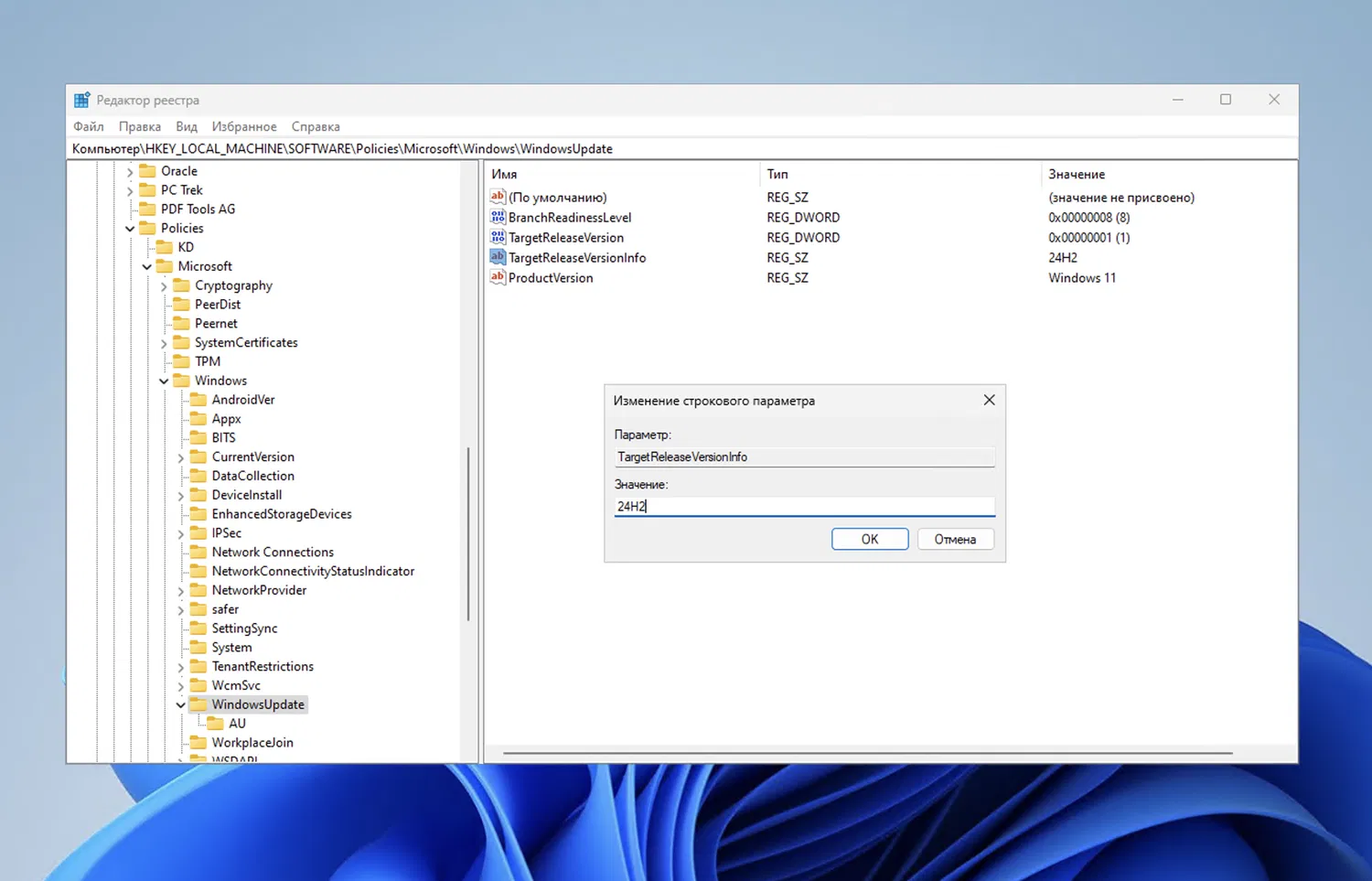
Task: Click the key tree vertical scrollbar
Action: coord(468,534)
